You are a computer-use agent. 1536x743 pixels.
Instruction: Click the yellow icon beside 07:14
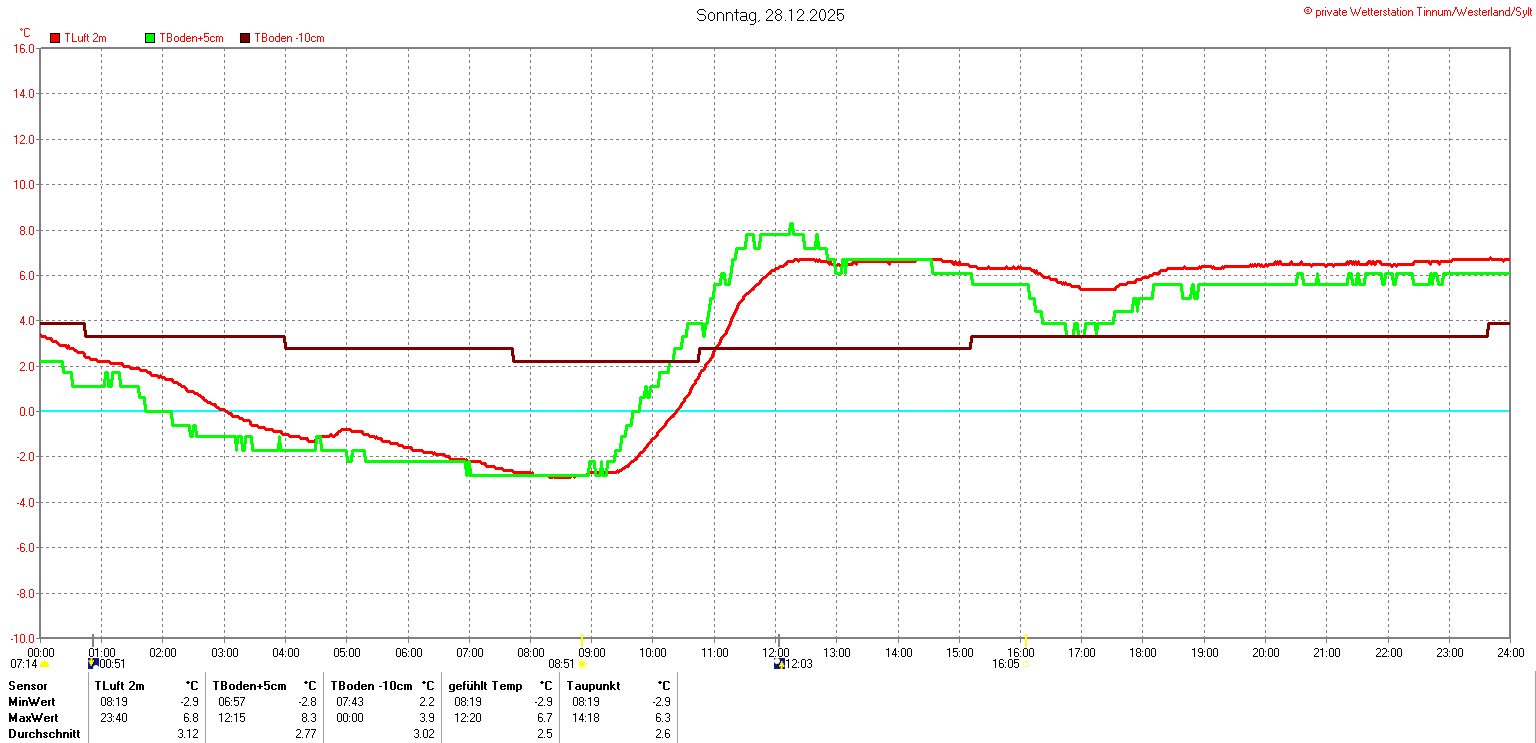coord(44,664)
